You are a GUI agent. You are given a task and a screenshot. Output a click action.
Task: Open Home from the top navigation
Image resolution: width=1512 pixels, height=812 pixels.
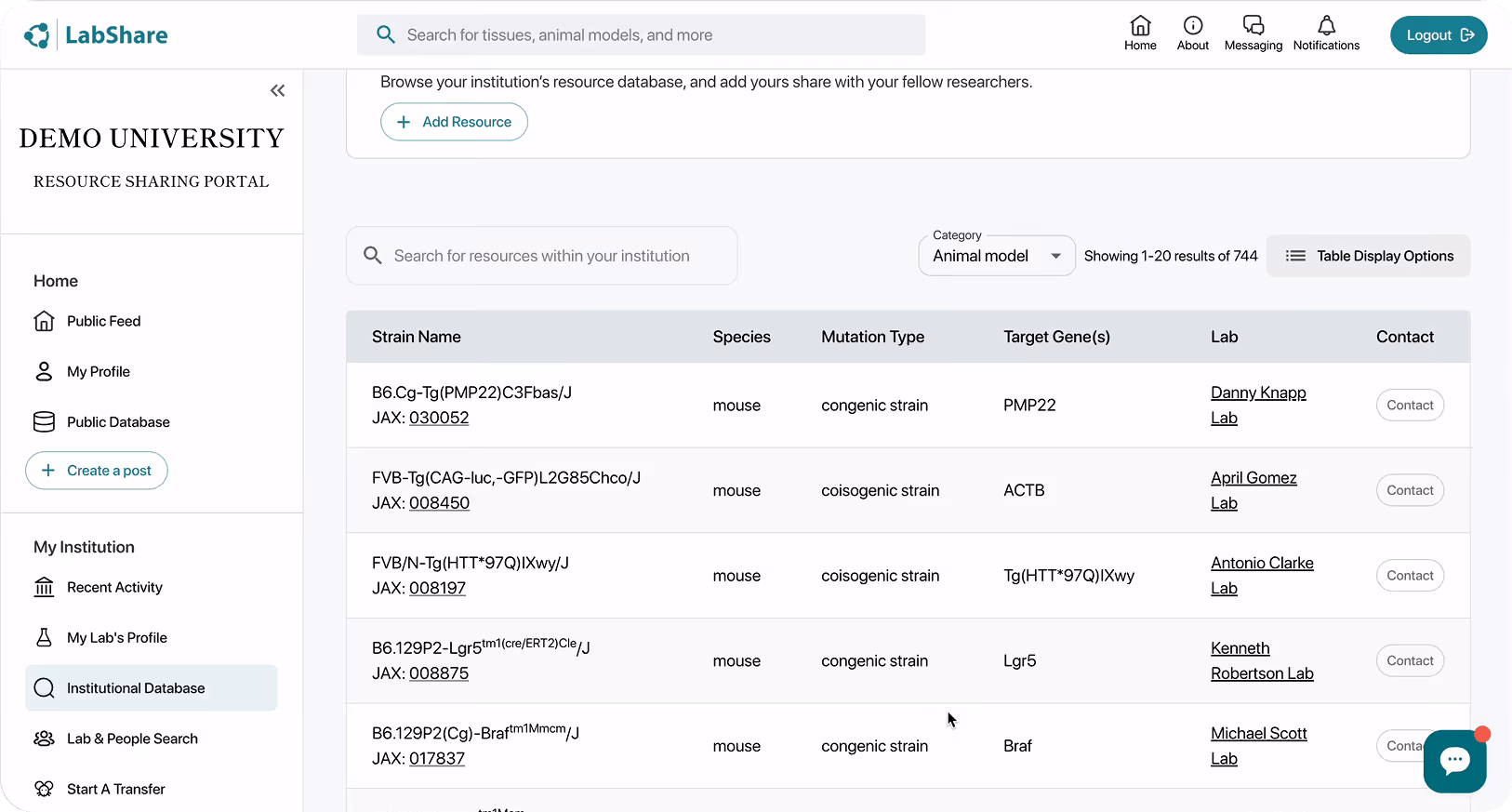point(1140,33)
